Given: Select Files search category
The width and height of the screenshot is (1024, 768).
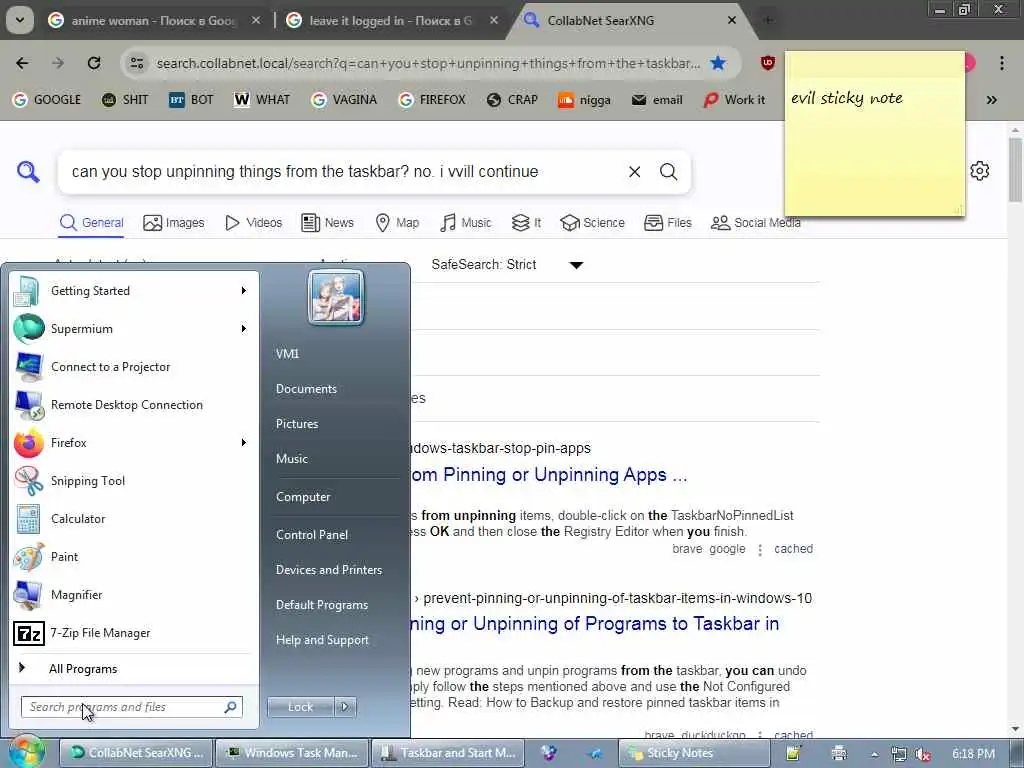Looking at the screenshot, I should point(667,223).
